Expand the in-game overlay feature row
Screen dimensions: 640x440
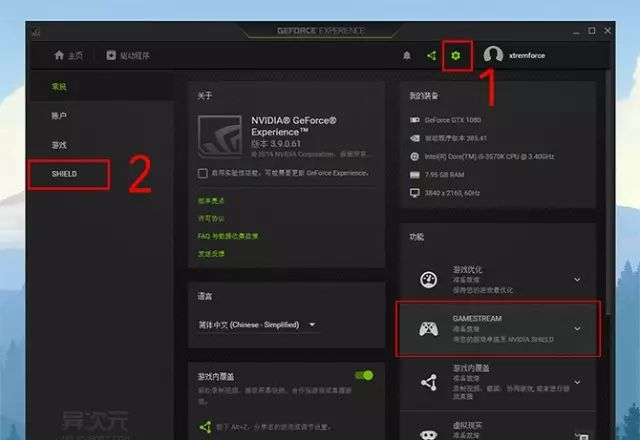(x=498, y=382)
